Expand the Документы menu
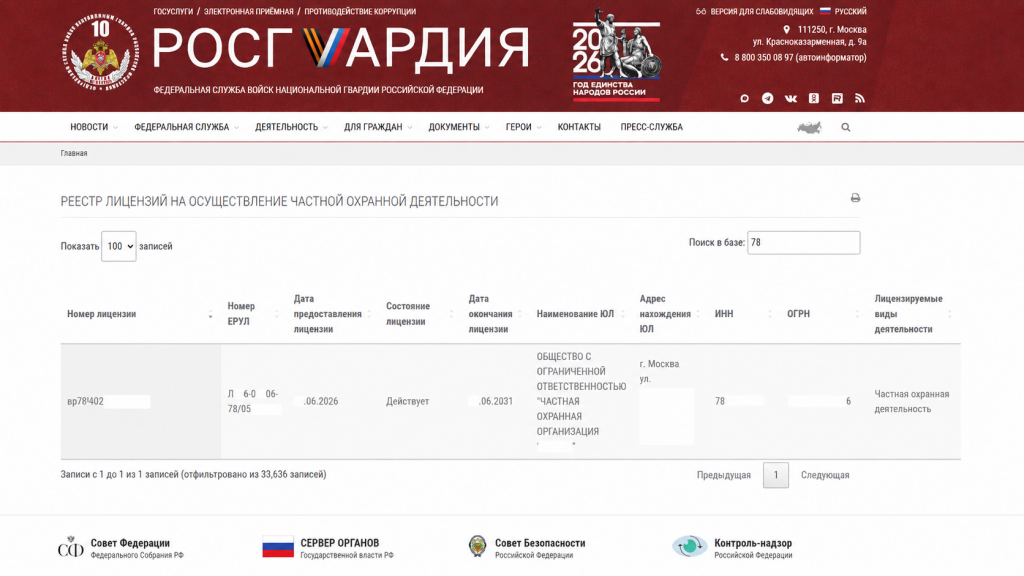Viewport: 1024px width, 576px height. click(458, 127)
